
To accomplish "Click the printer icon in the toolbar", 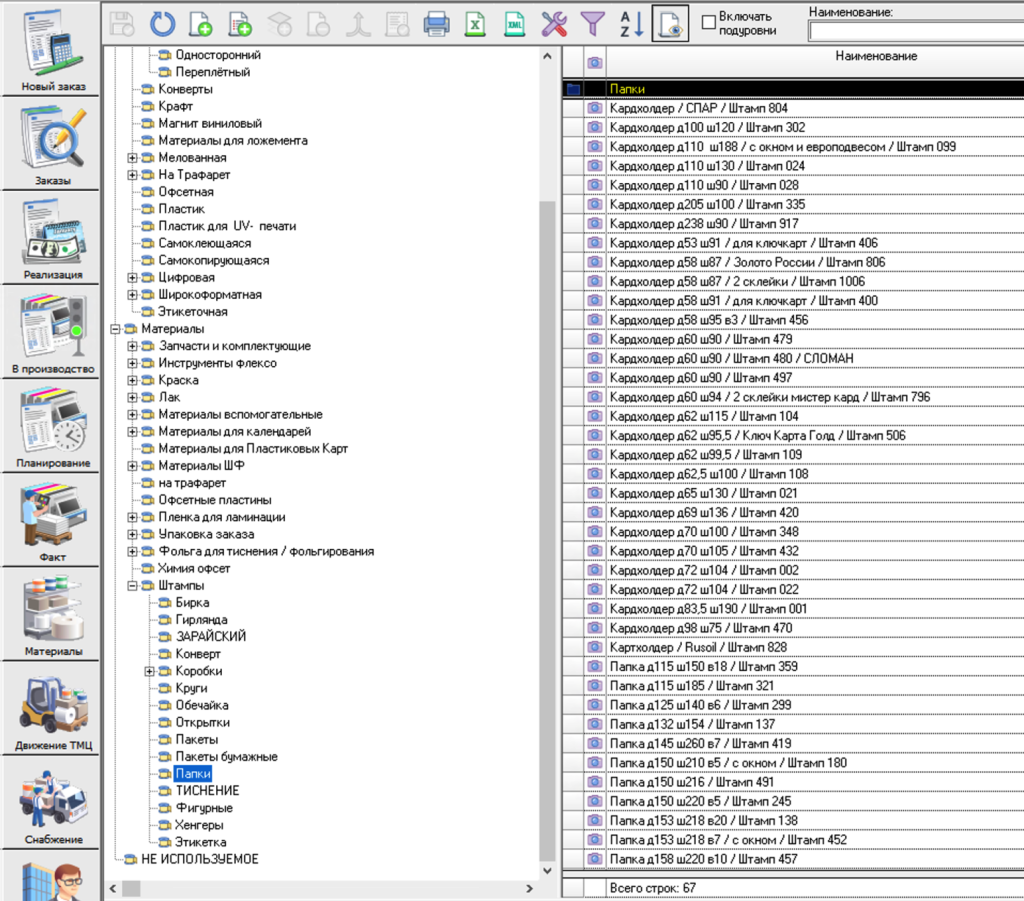I will (x=436, y=24).
